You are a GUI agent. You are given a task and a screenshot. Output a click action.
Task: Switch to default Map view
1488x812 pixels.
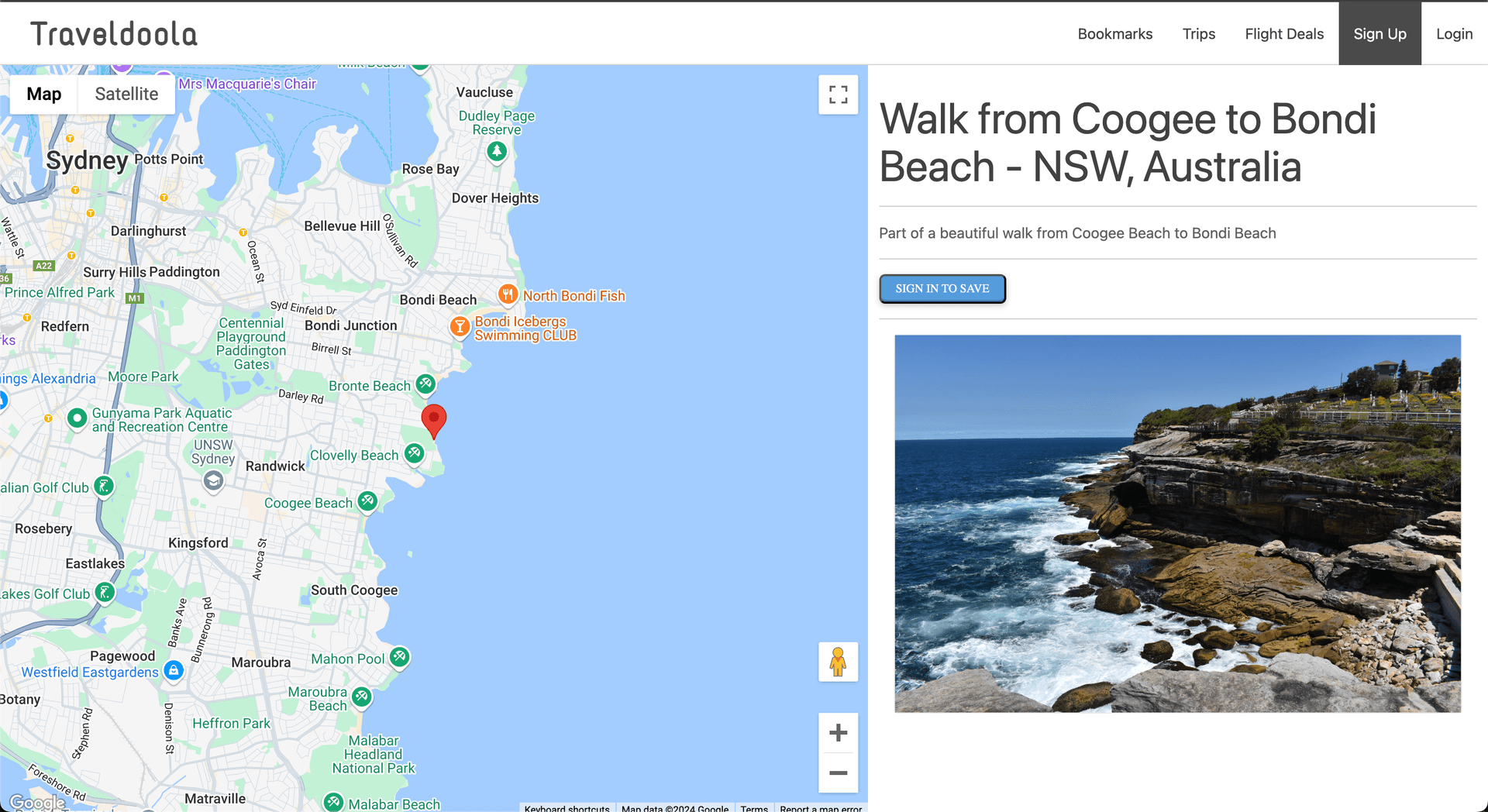tap(44, 95)
